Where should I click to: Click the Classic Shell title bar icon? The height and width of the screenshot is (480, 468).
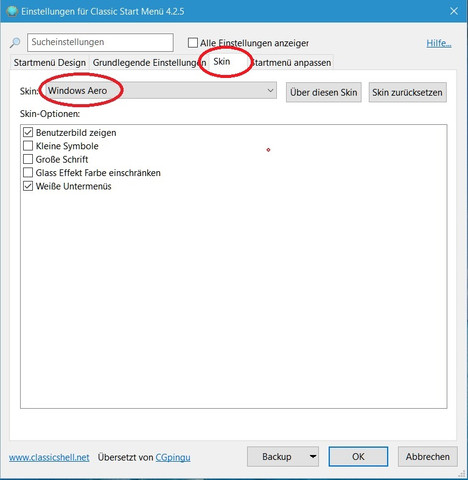pyautogui.click(x=12, y=11)
